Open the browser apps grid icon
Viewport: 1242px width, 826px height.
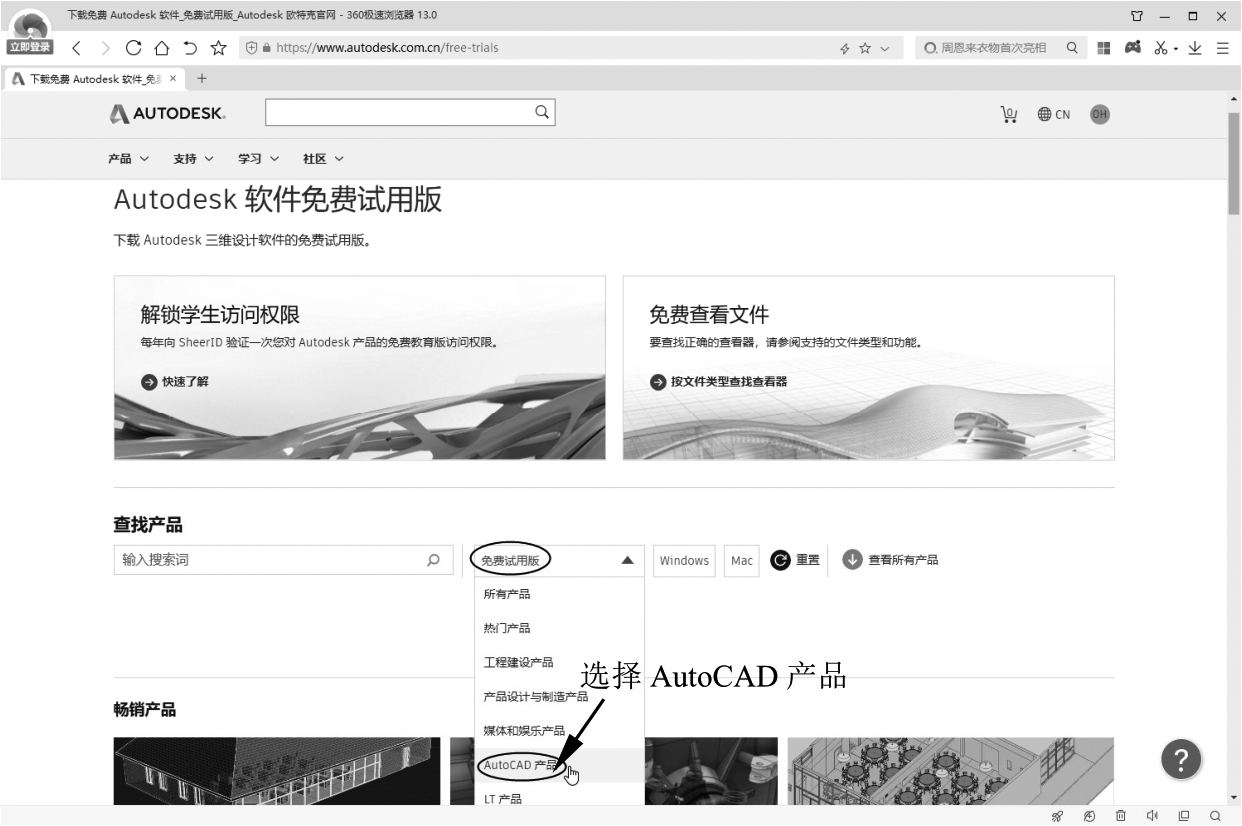(x=1103, y=47)
